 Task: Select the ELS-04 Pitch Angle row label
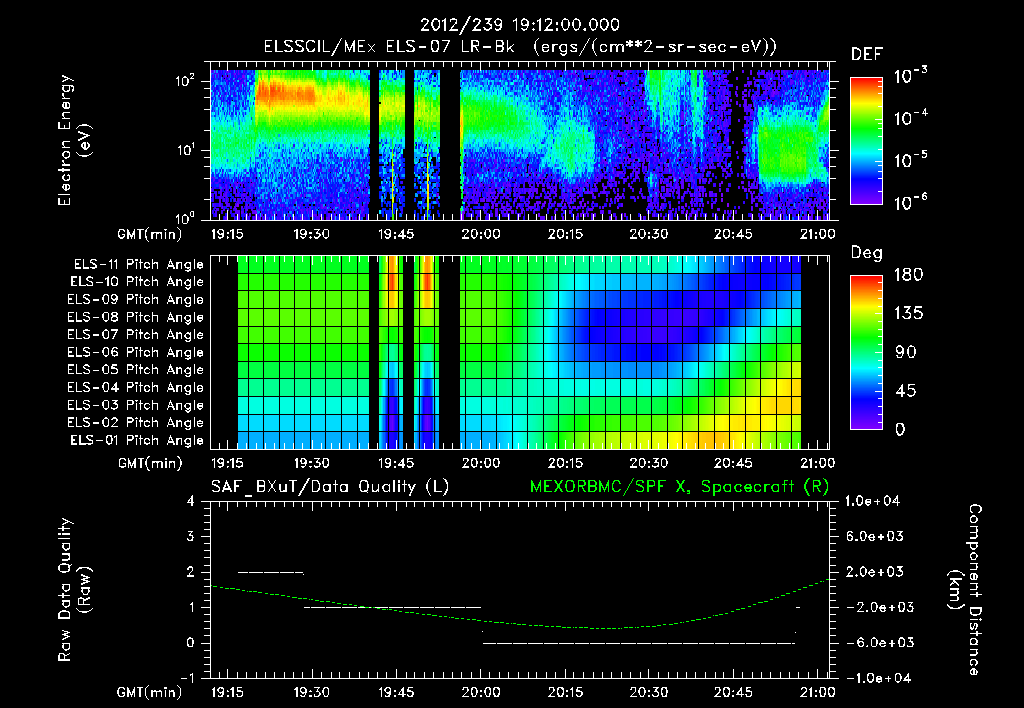(x=136, y=387)
